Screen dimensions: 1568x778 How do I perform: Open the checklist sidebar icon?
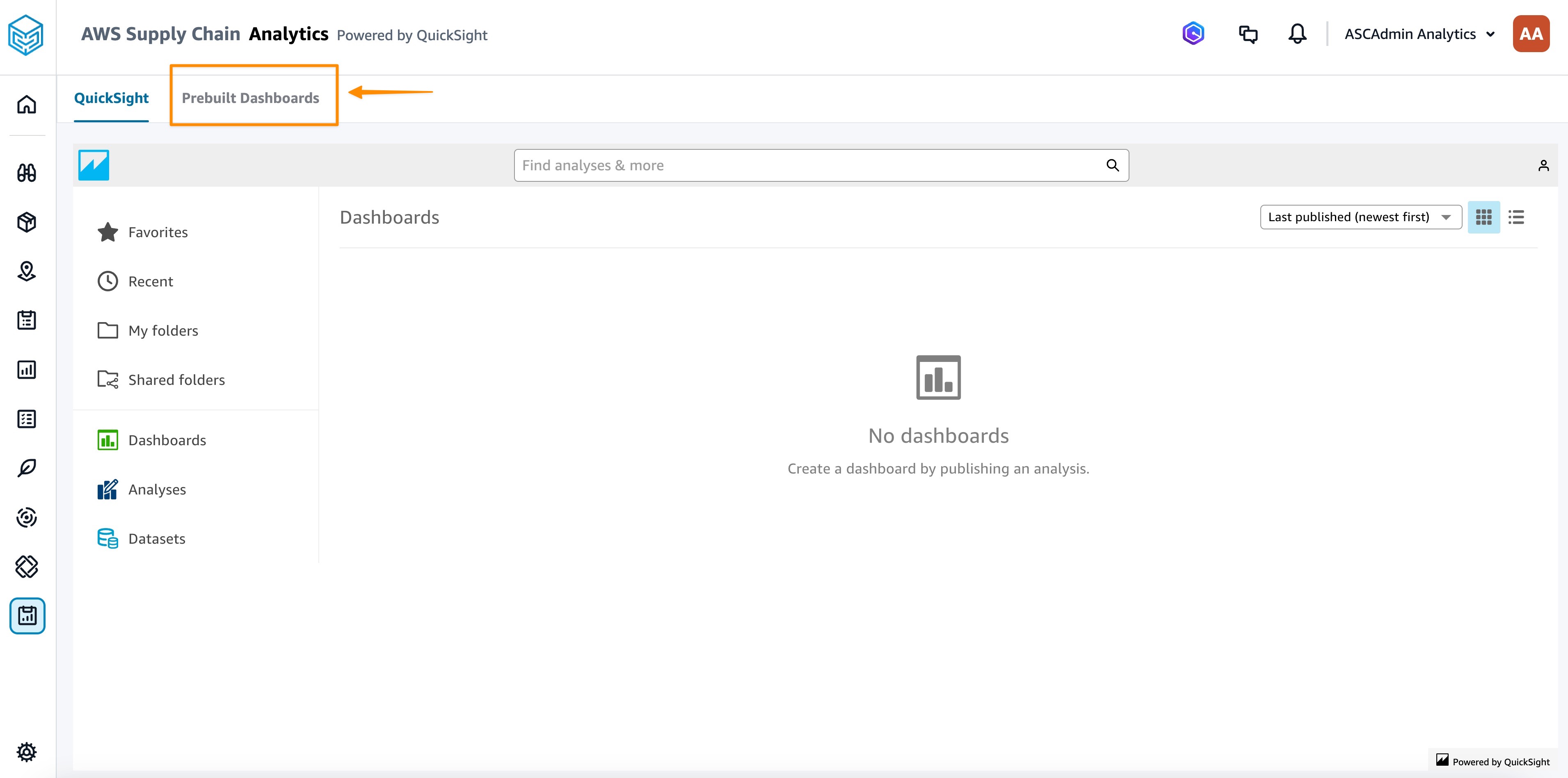pyautogui.click(x=27, y=419)
